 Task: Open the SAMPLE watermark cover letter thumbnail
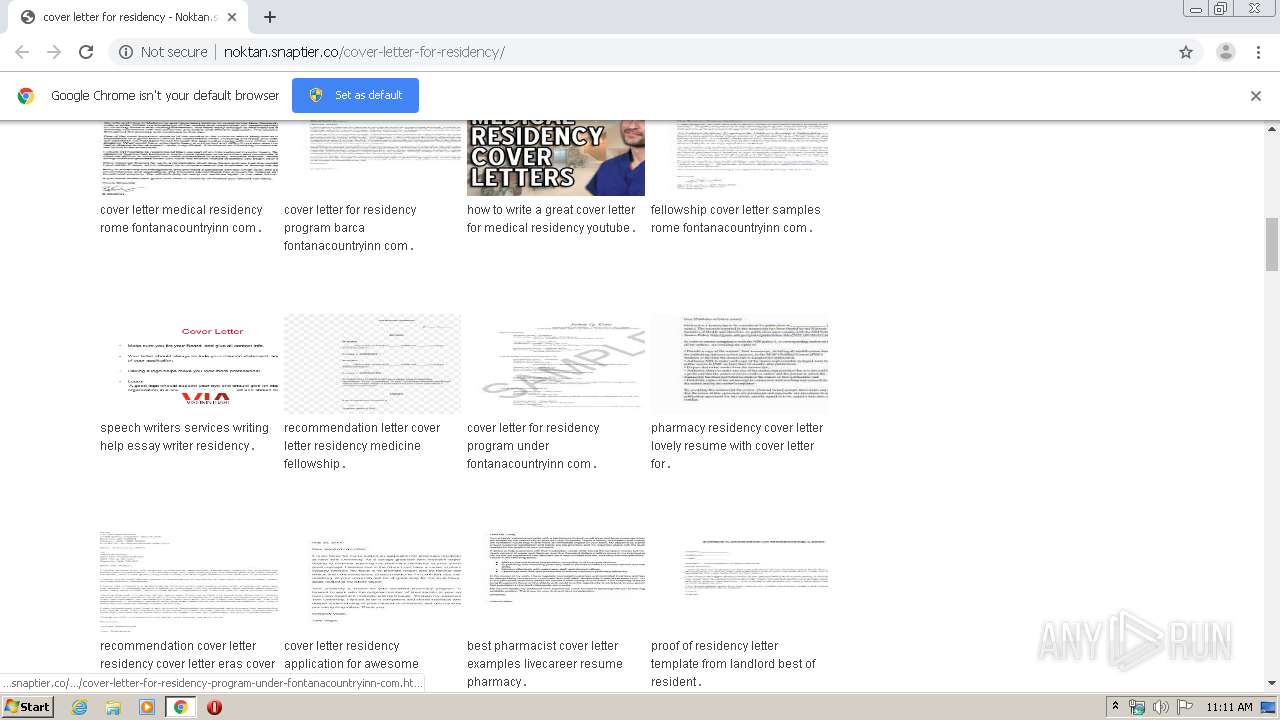(x=556, y=364)
